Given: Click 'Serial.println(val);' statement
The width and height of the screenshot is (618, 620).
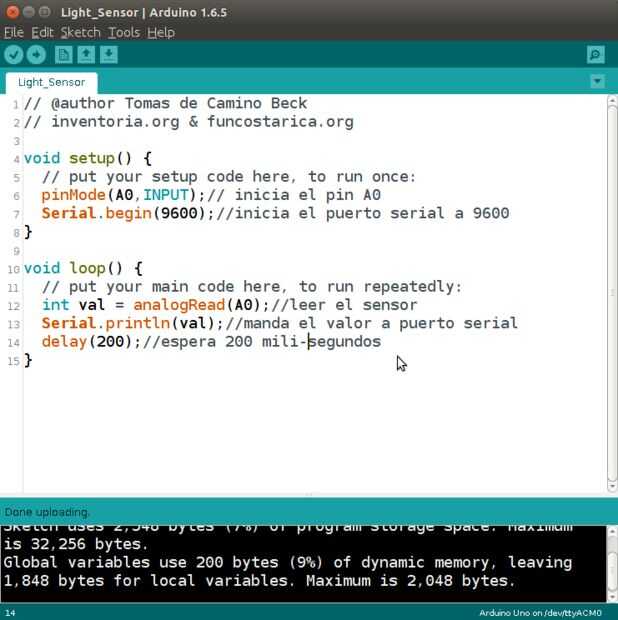Looking at the screenshot, I should point(133,323).
